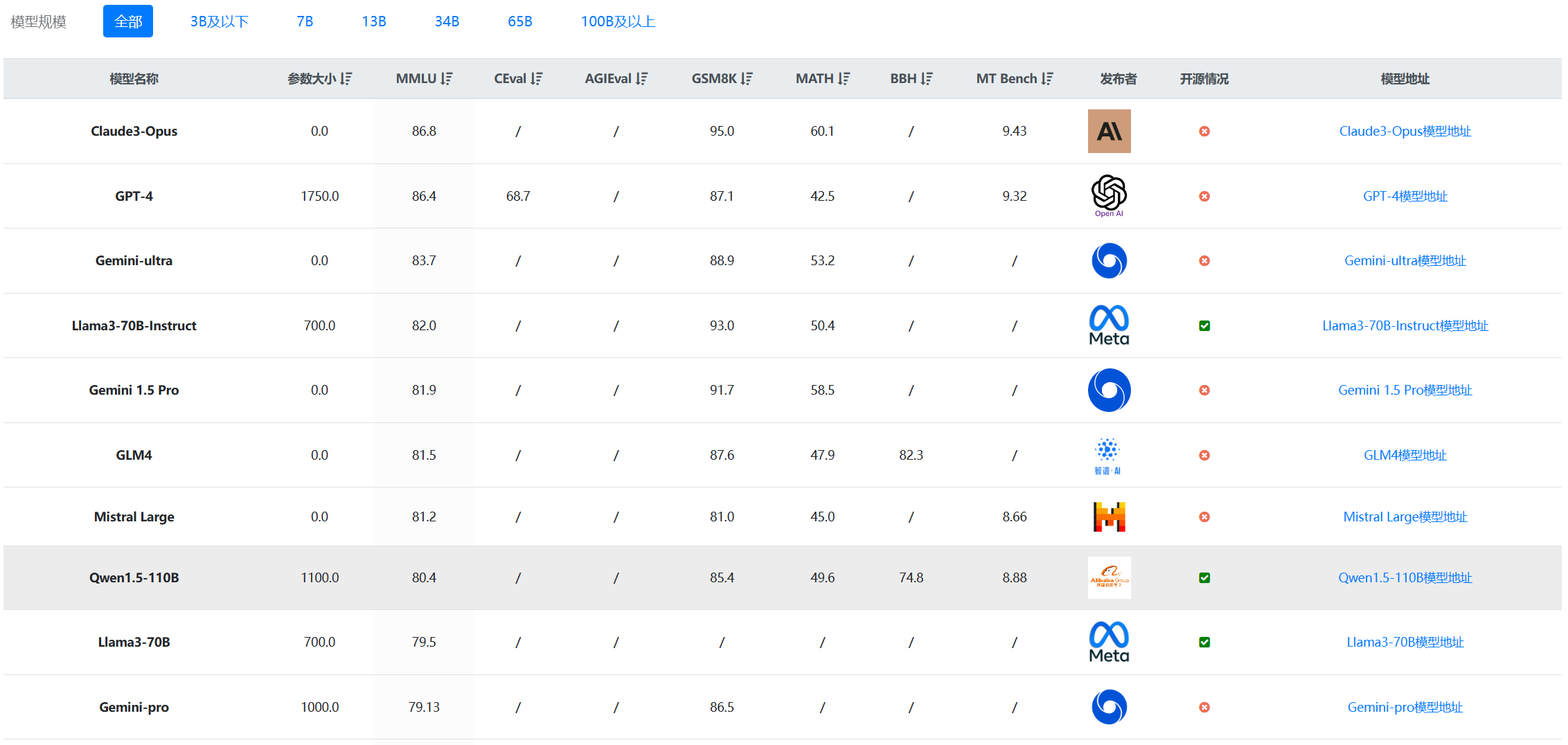1568x745 pixels.
Task: Click Claude3-Opus MT Bench score 9.43
Action: click(x=1015, y=131)
